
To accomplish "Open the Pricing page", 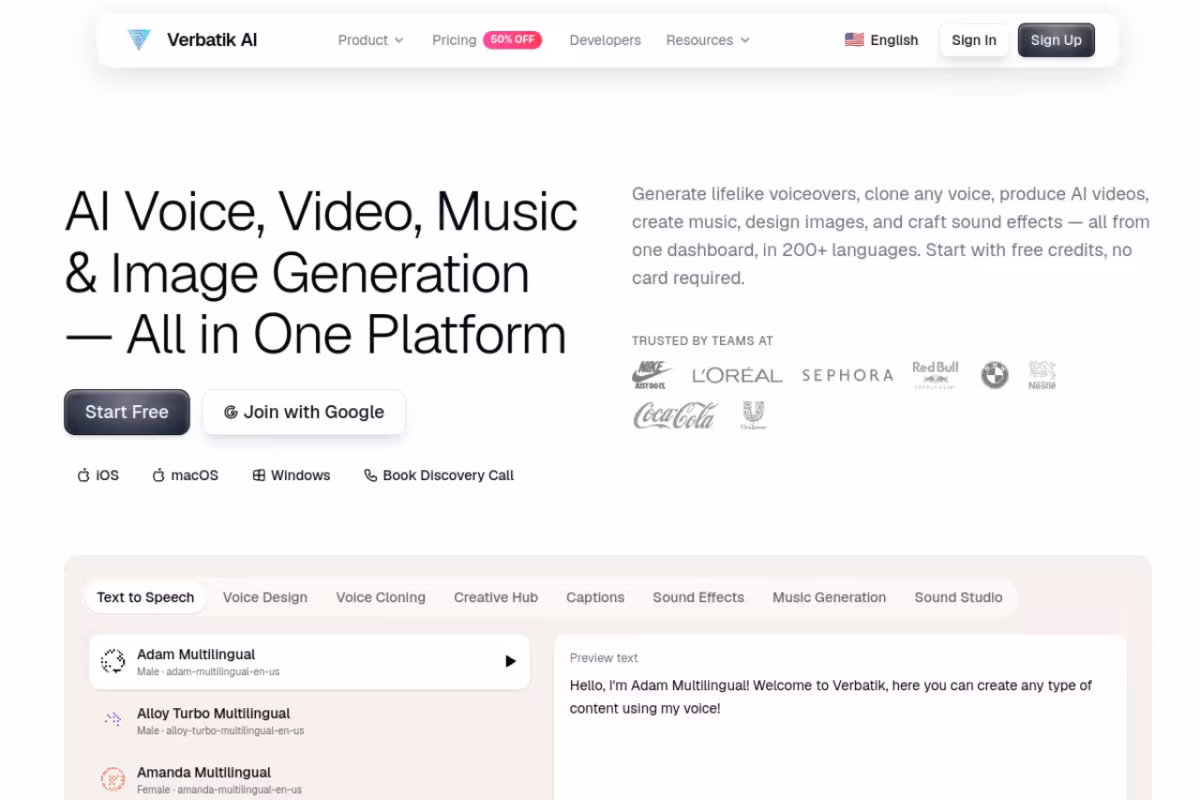I will [x=454, y=40].
